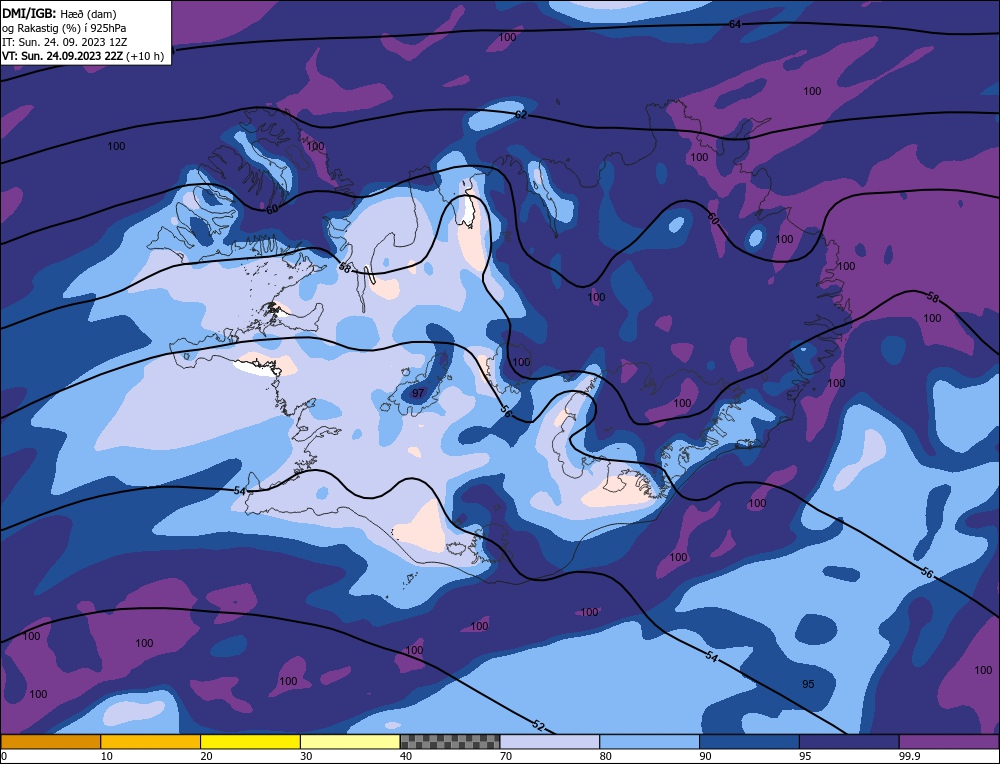Click legend tick label '20'
1000x764 pixels.
(206, 756)
